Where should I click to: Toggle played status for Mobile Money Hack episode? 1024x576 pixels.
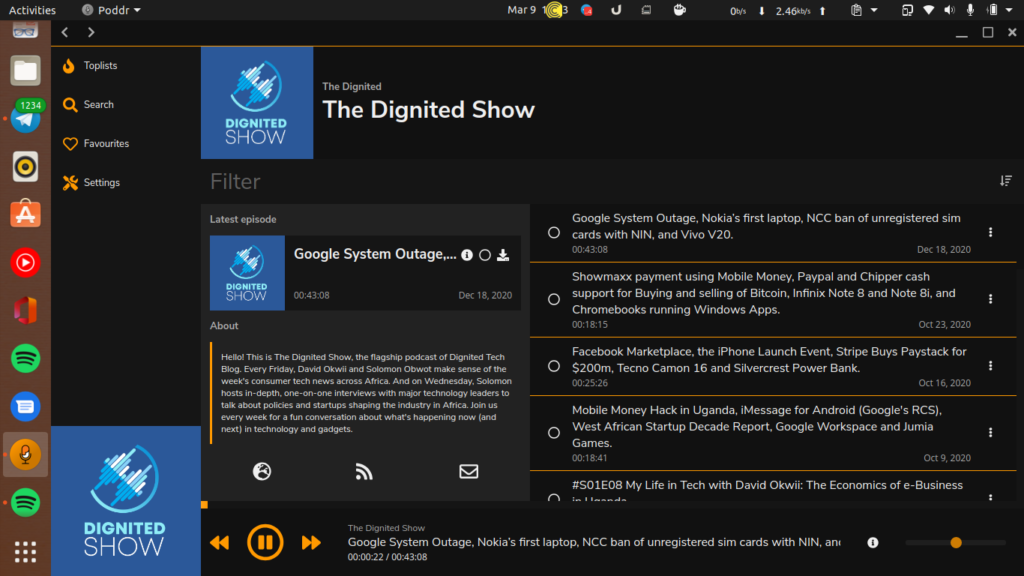click(554, 432)
